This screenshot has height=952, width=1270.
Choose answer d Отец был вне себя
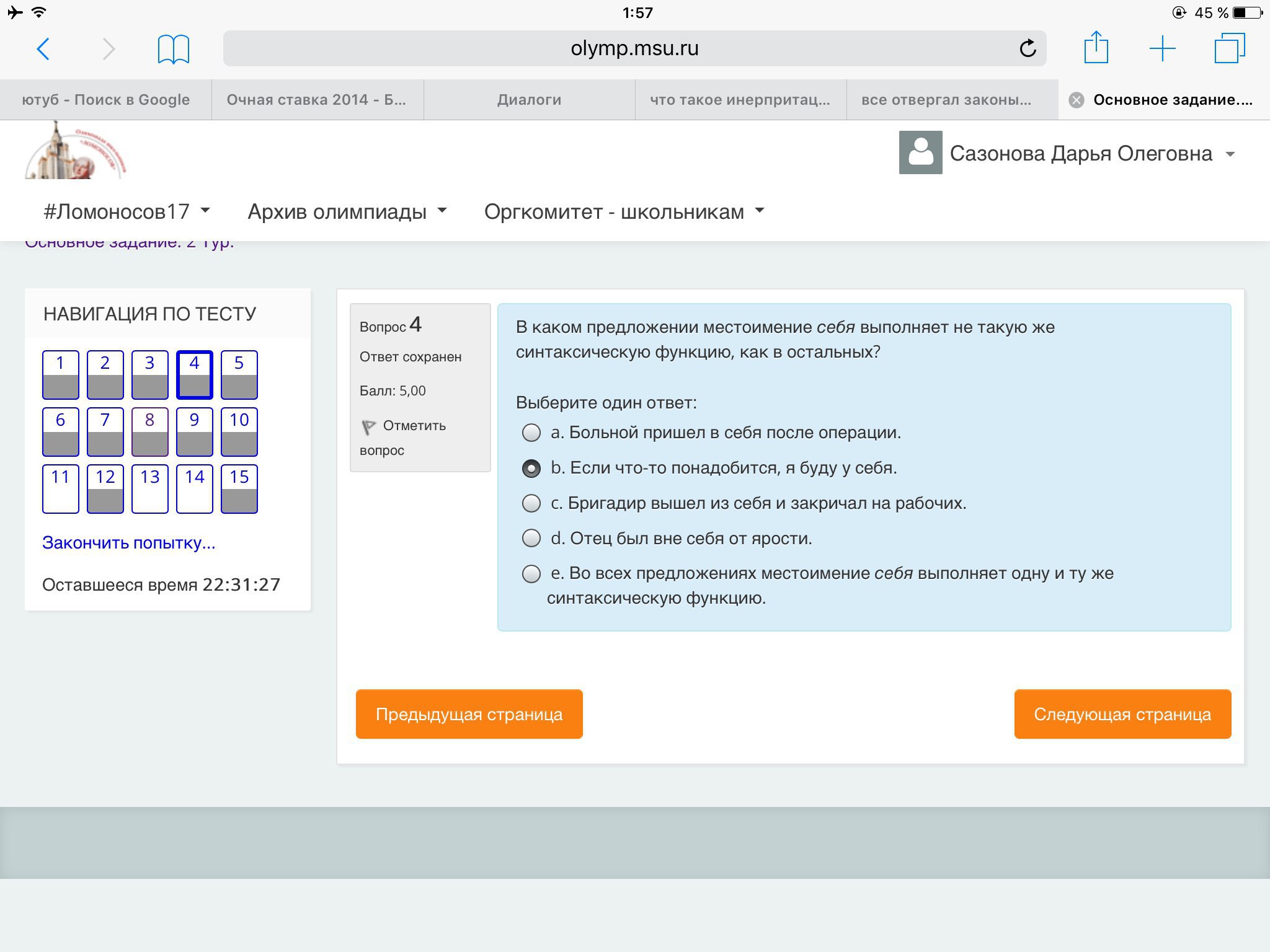pyautogui.click(x=531, y=538)
